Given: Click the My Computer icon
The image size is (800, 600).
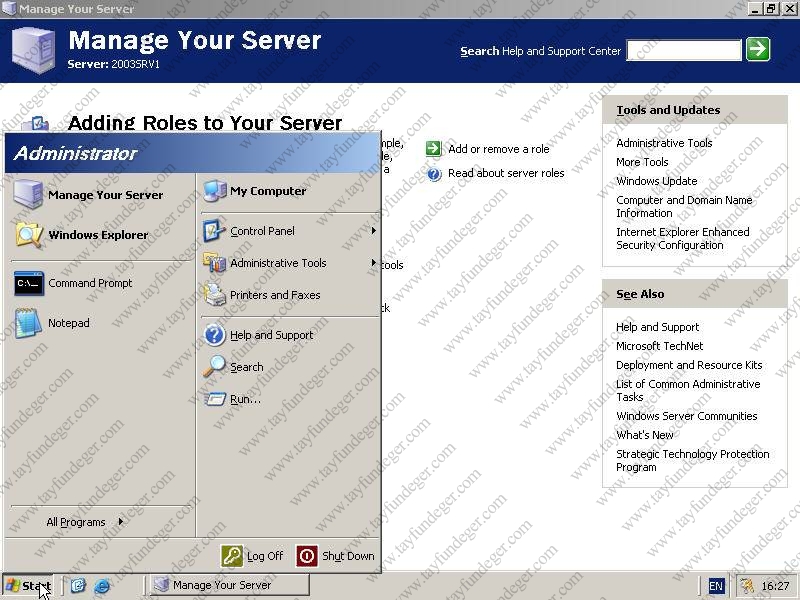Looking at the screenshot, I should pyautogui.click(x=215, y=191).
